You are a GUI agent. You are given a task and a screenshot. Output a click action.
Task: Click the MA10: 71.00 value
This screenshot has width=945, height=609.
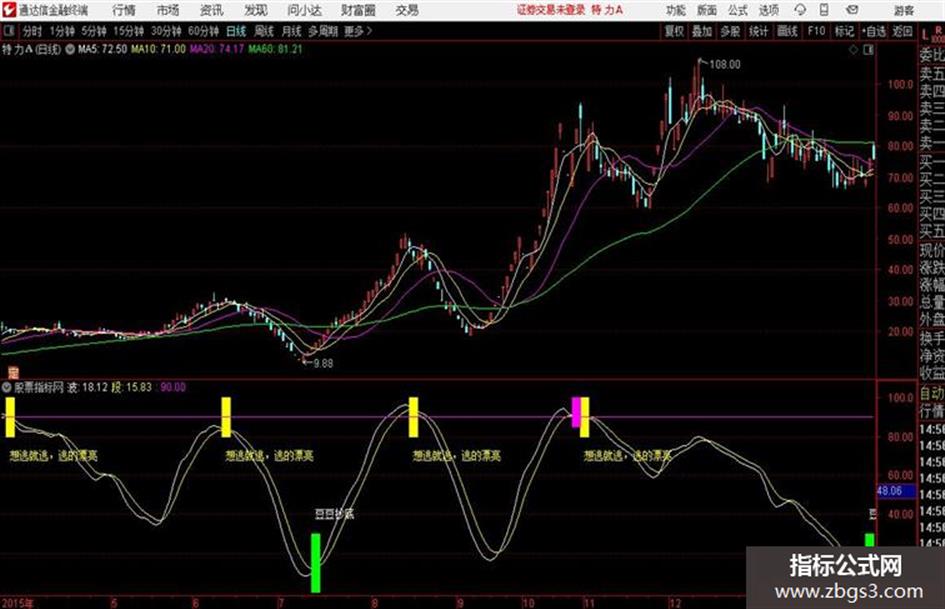159,49
